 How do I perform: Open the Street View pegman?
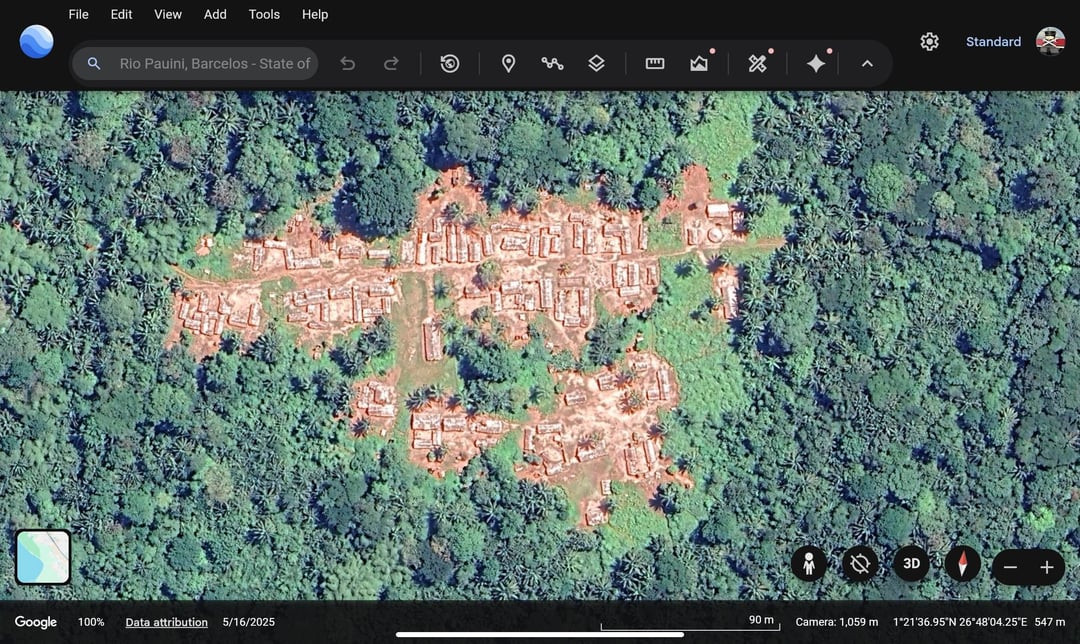point(809,564)
